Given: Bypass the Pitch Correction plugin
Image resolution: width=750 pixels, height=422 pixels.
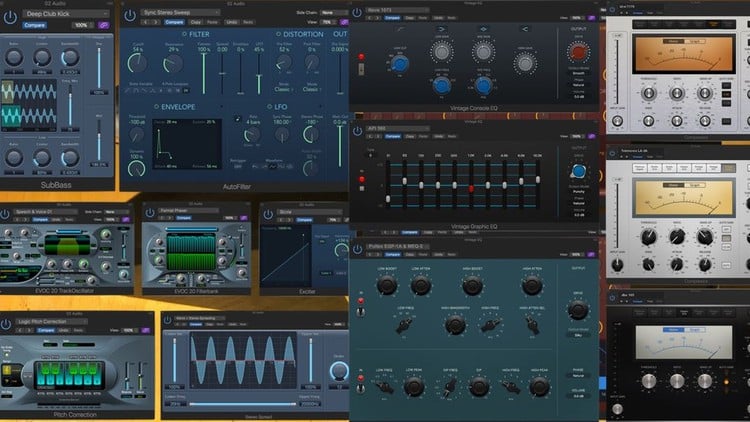Looking at the screenshot, I should pos(7,325).
